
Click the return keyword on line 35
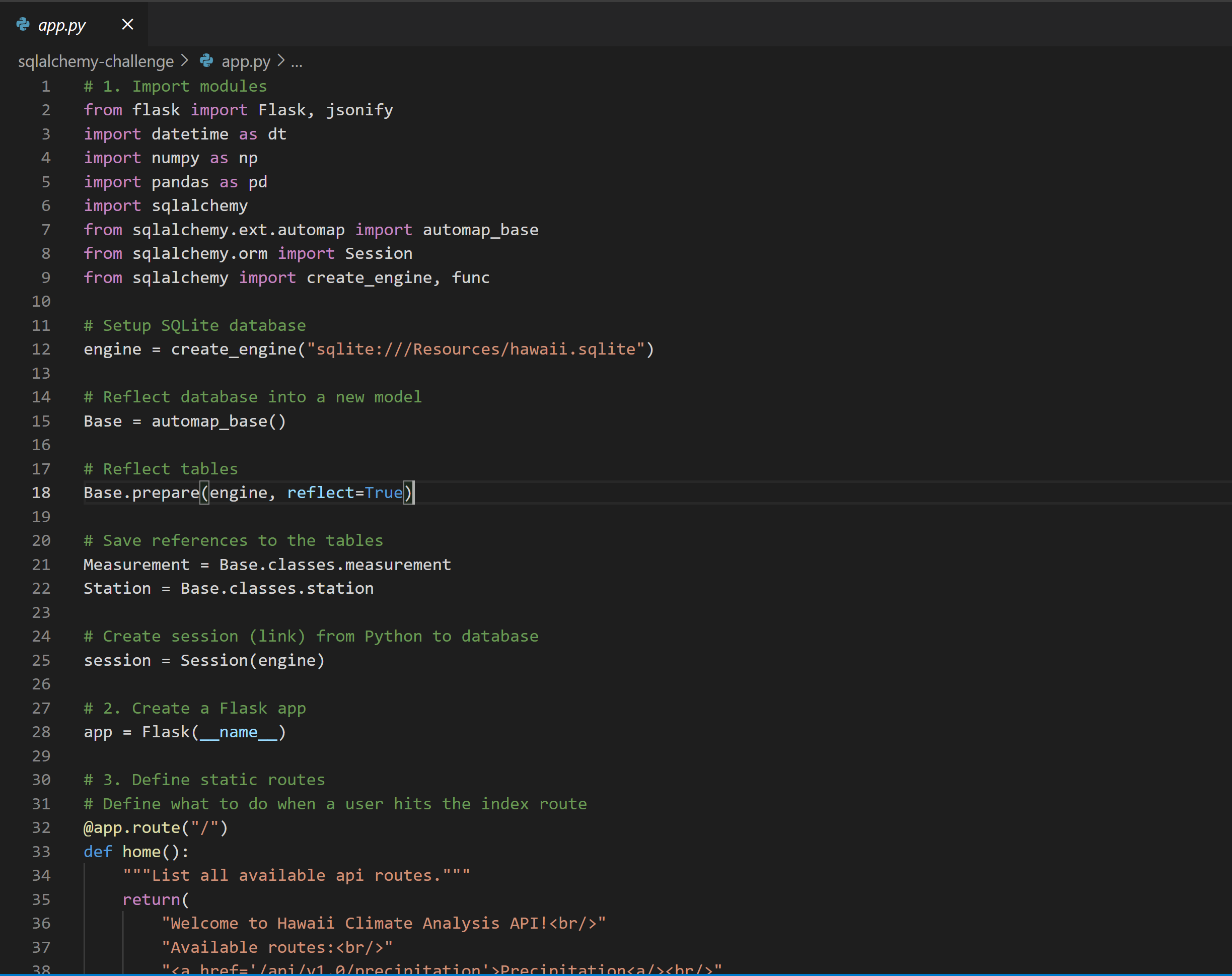click(x=152, y=899)
